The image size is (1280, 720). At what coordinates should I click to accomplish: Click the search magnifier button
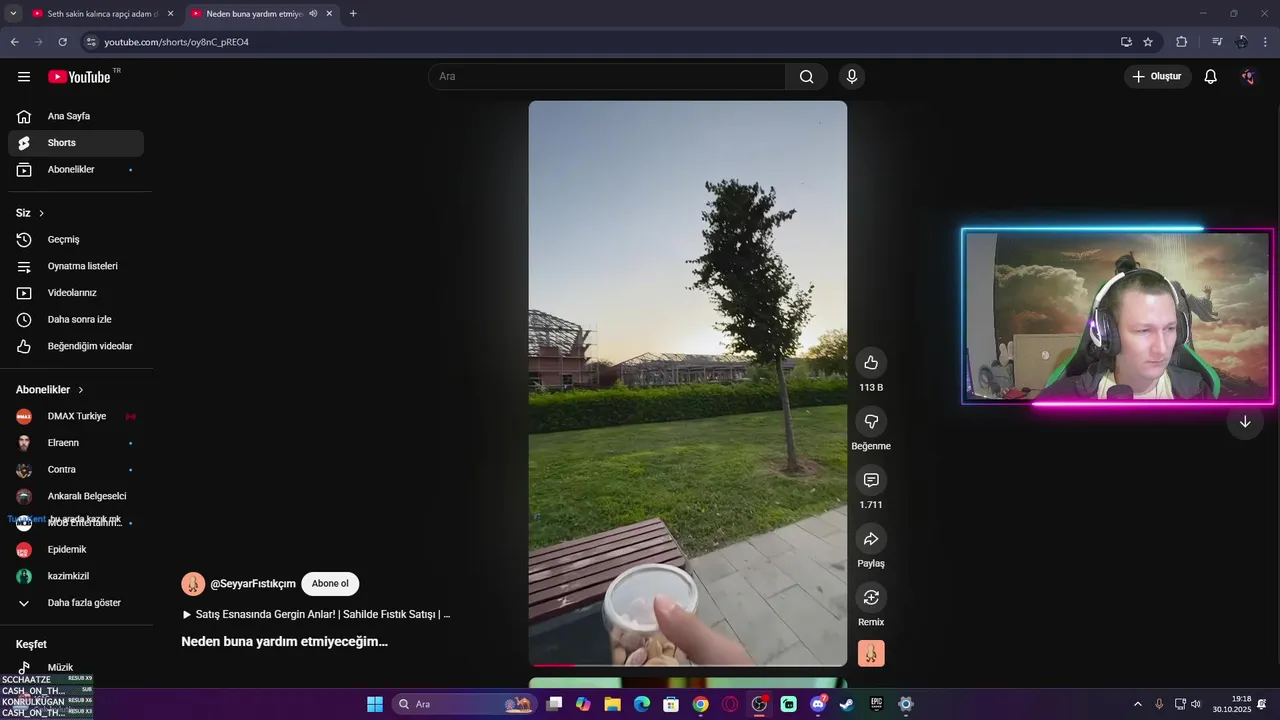point(806,77)
